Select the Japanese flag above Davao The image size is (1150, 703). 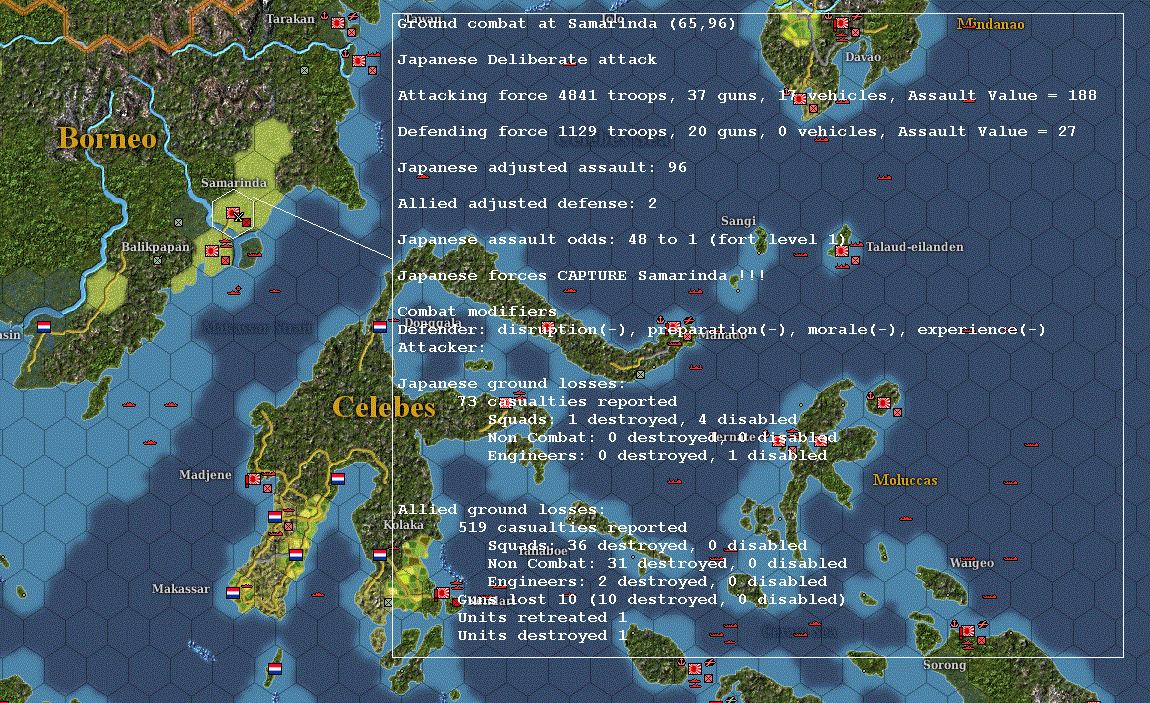pyautogui.click(x=841, y=23)
